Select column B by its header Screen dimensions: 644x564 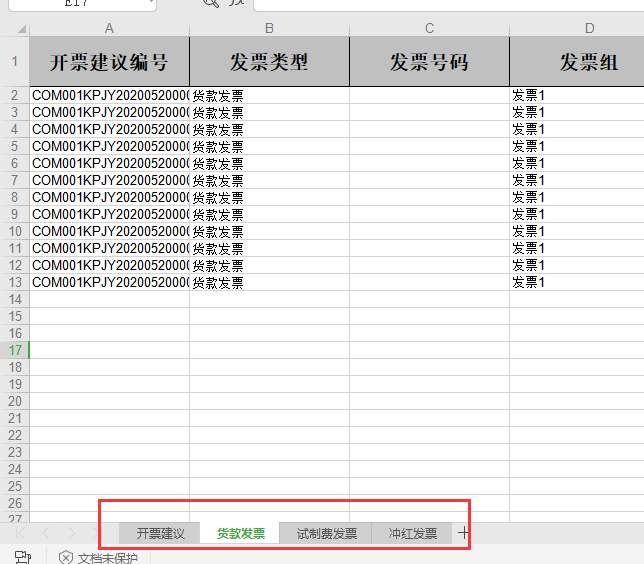tap(269, 28)
